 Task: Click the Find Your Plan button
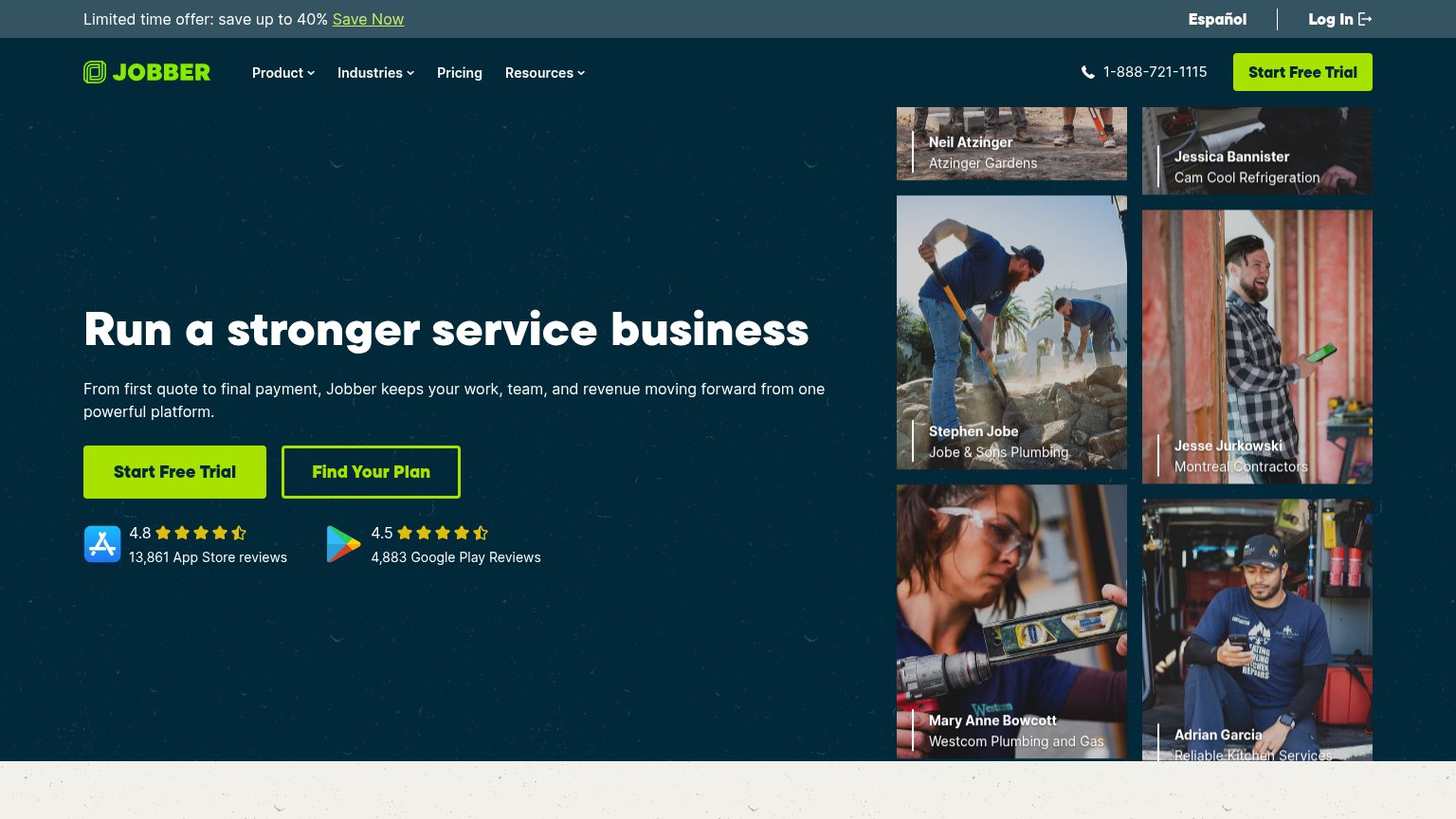pyautogui.click(x=371, y=472)
